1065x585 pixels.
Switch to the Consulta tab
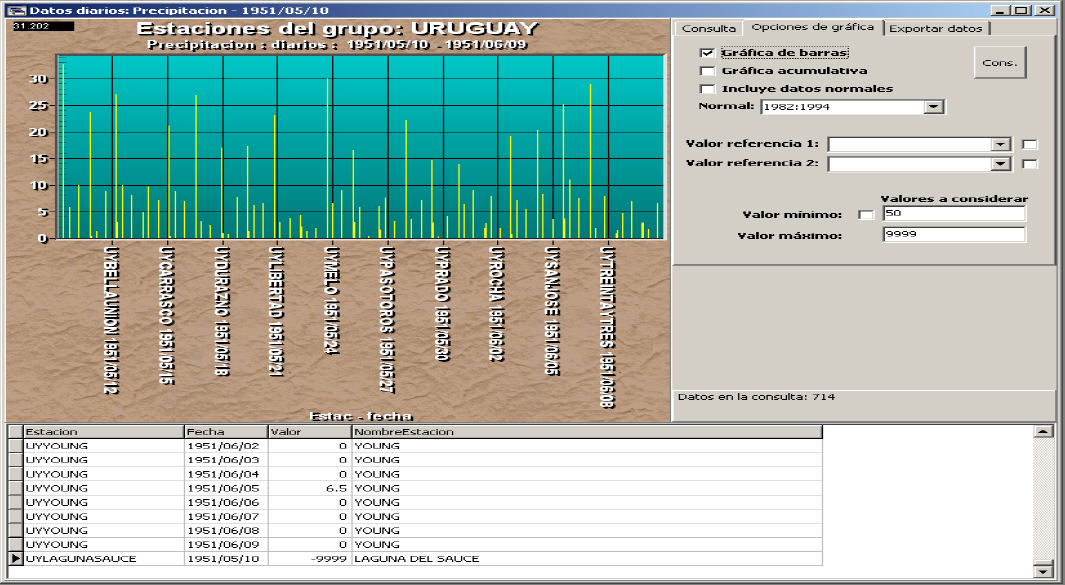click(708, 29)
